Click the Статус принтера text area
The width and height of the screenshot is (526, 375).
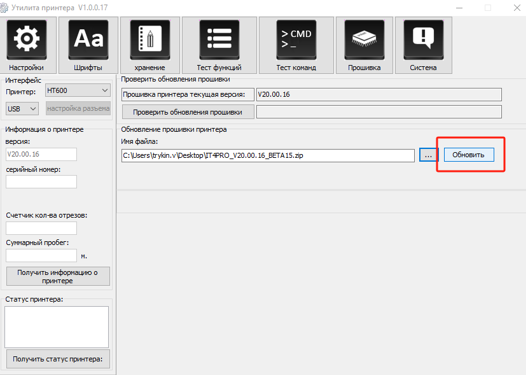point(56,327)
